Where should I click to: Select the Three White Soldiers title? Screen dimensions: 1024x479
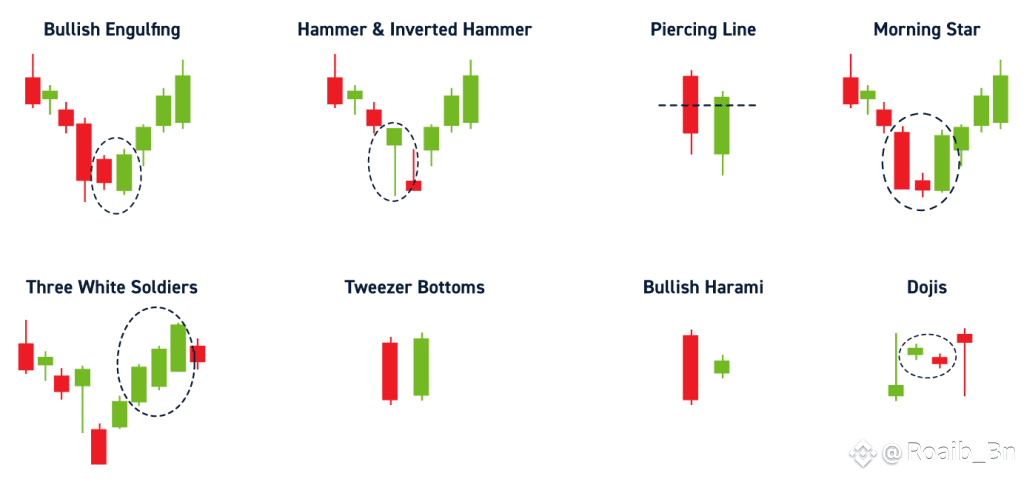point(112,288)
